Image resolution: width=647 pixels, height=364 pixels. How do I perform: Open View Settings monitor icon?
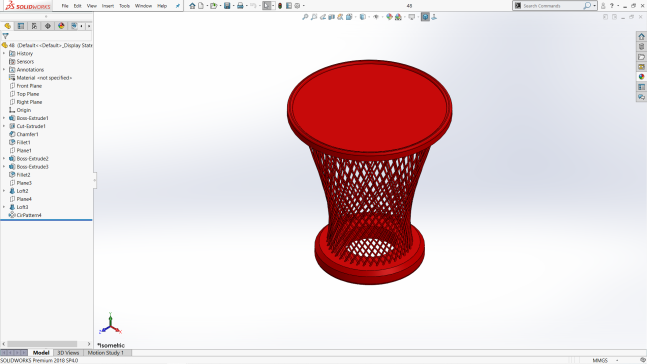[411, 17]
